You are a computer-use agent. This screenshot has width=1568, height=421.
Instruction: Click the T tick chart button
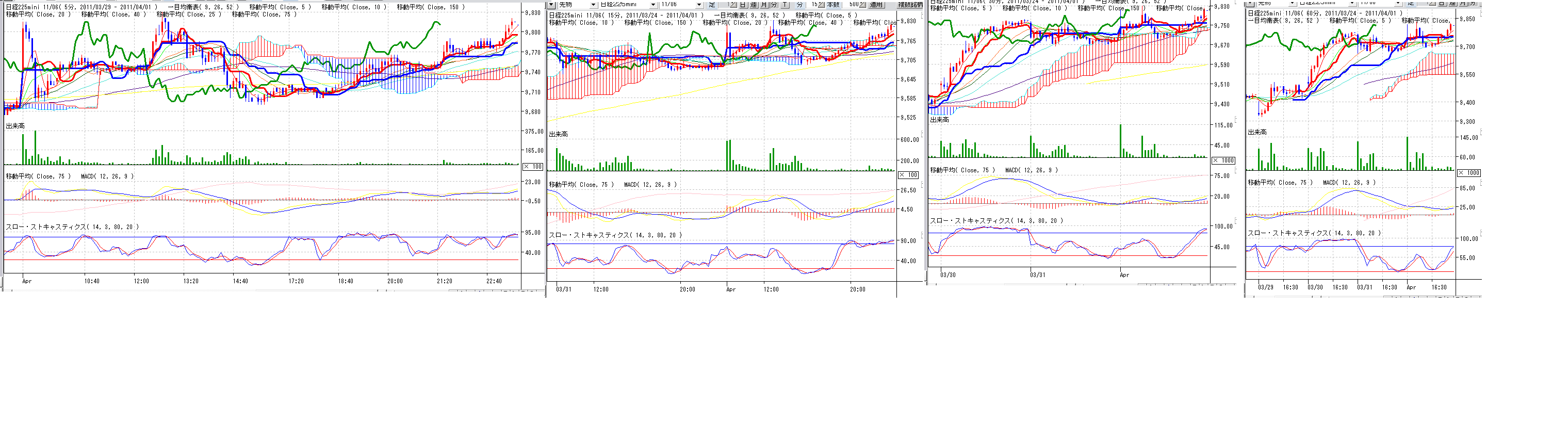[785, 4]
